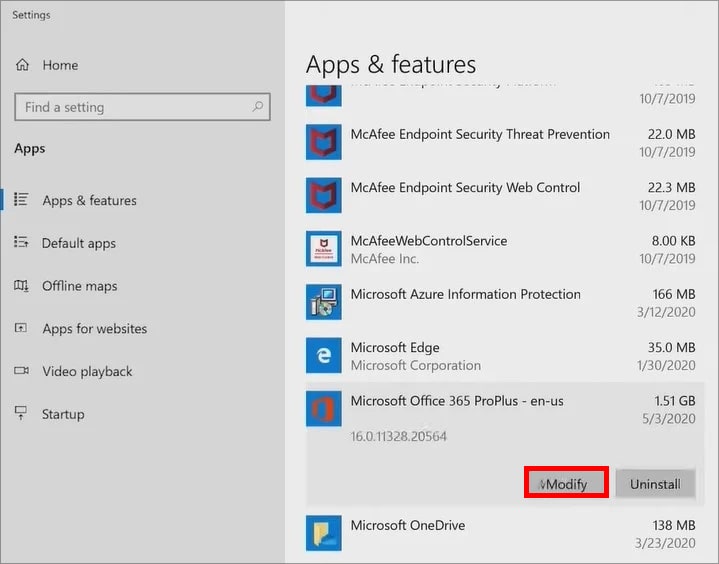Click version number 16.0.11328.20564

point(398,436)
